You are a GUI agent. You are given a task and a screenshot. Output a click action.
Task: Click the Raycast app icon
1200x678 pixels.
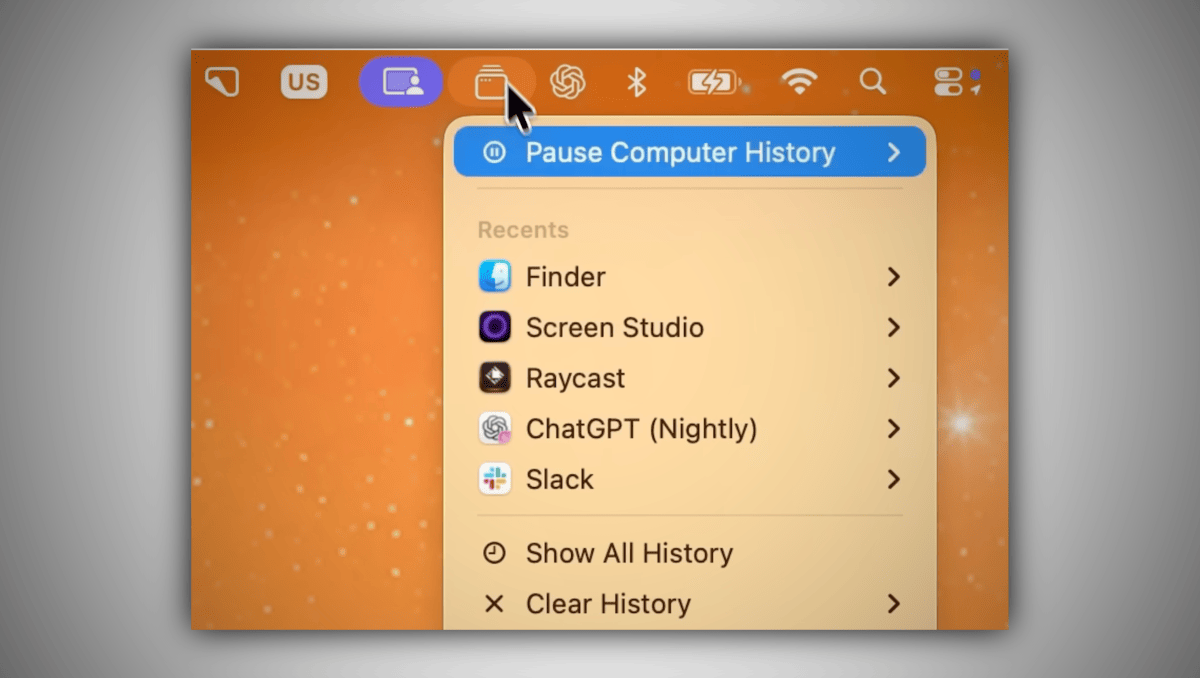click(x=495, y=378)
